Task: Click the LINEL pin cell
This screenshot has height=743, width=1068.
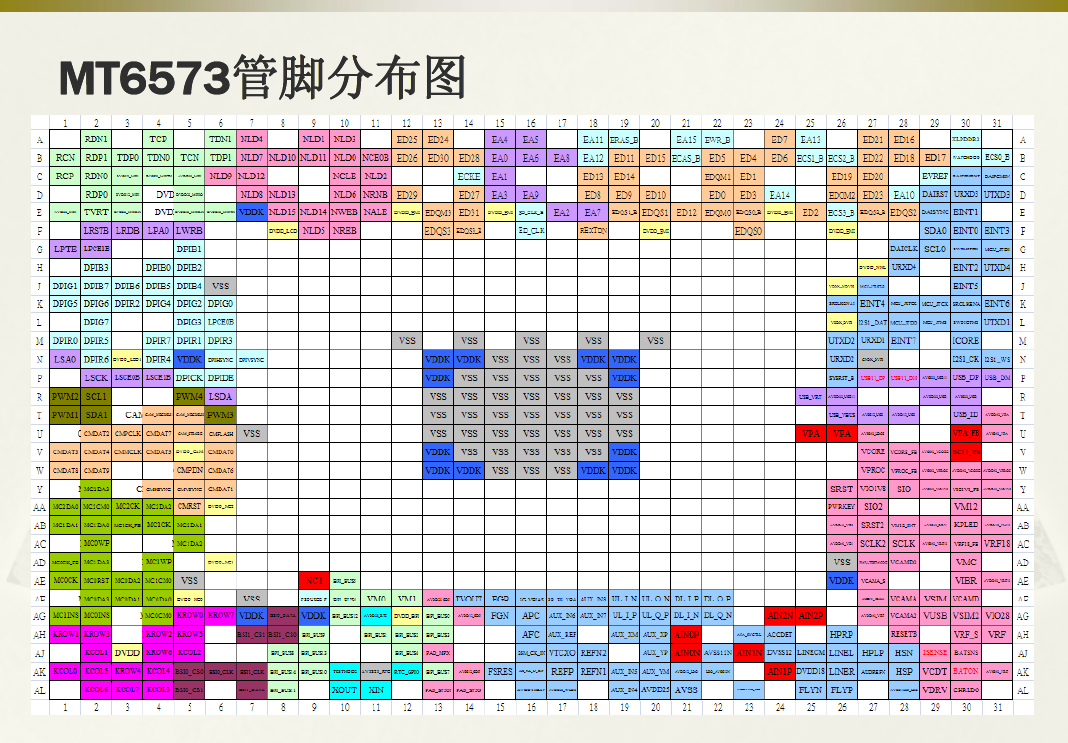Action: click(x=842, y=652)
